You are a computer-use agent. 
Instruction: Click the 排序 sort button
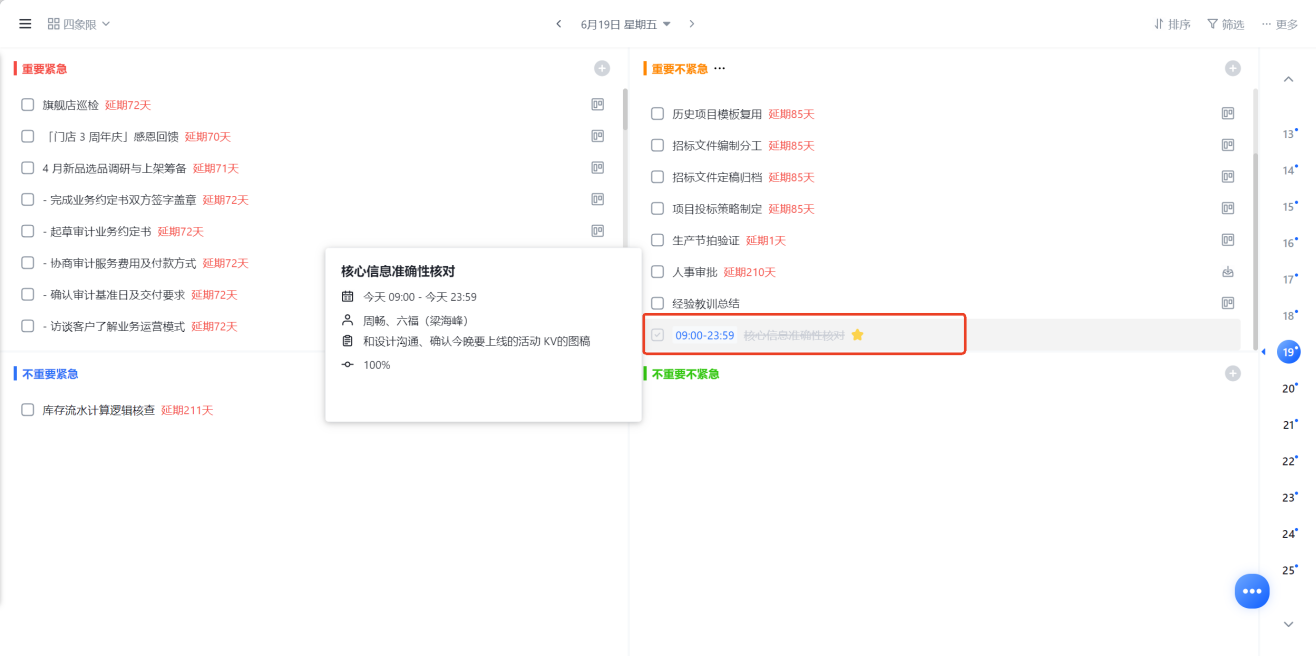[x=1172, y=24]
